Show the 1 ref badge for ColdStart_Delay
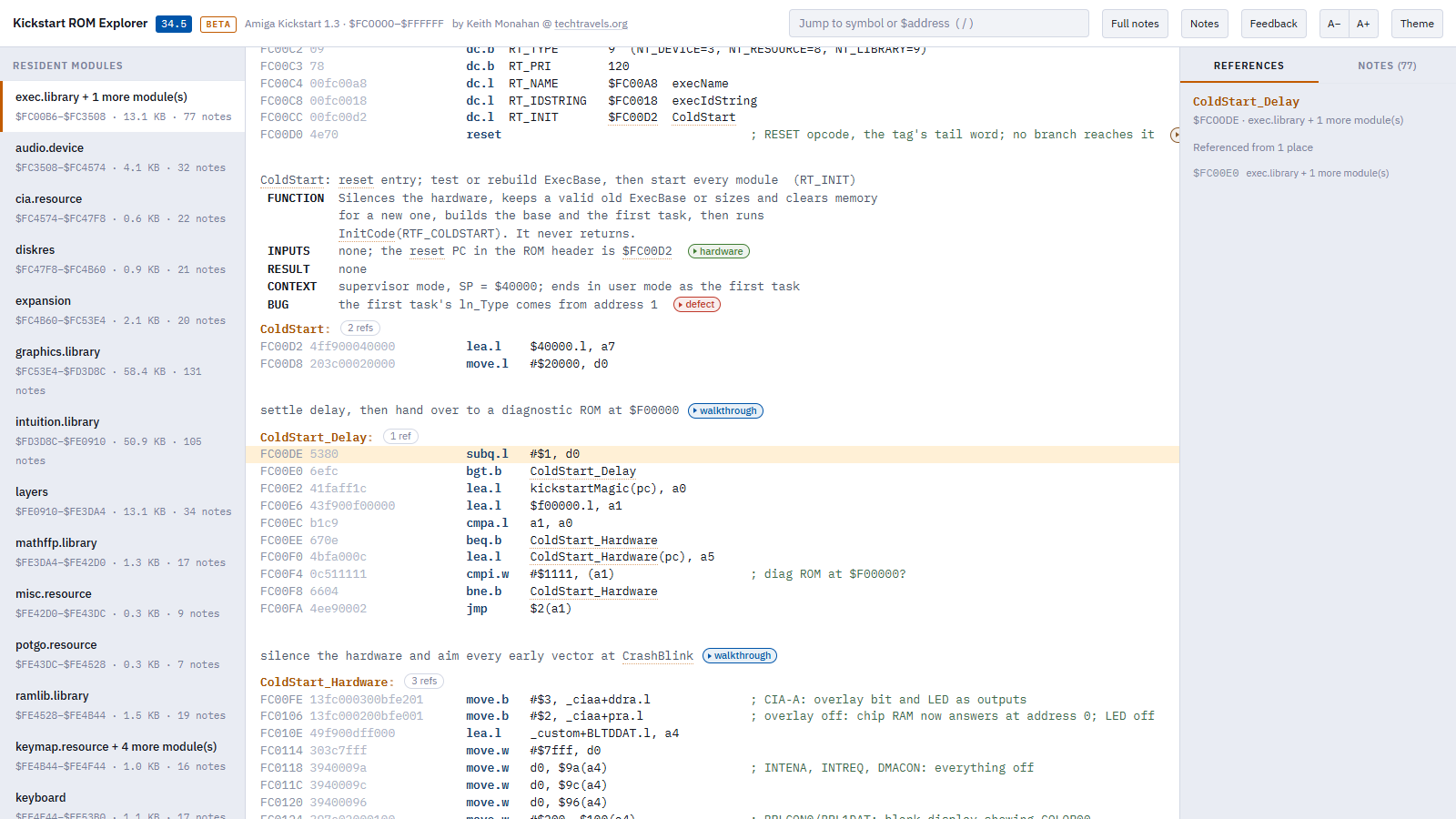 click(401, 437)
